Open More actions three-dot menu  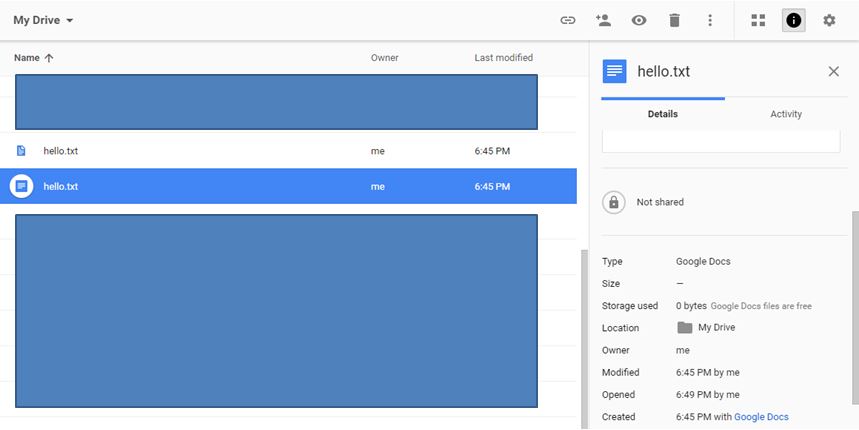pos(710,20)
